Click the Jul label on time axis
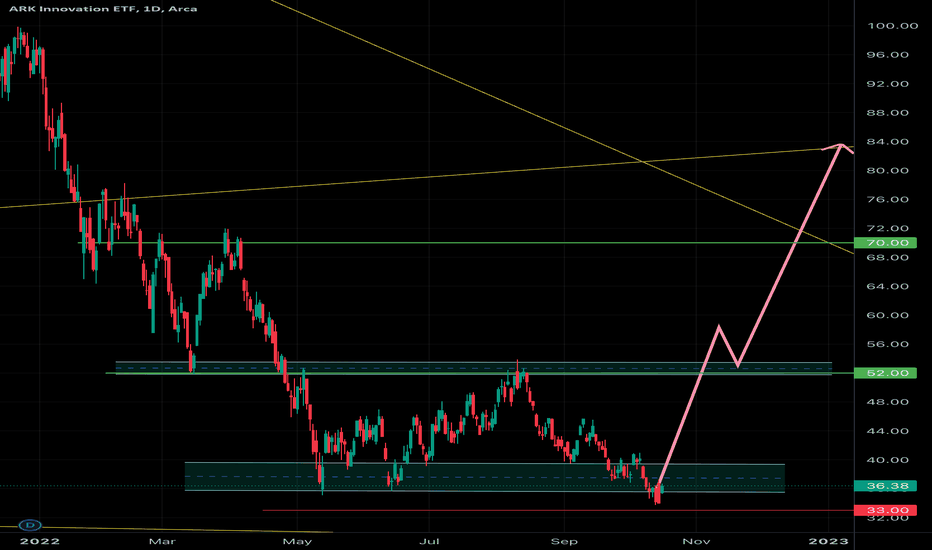The height and width of the screenshot is (550, 932). pyautogui.click(x=429, y=541)
